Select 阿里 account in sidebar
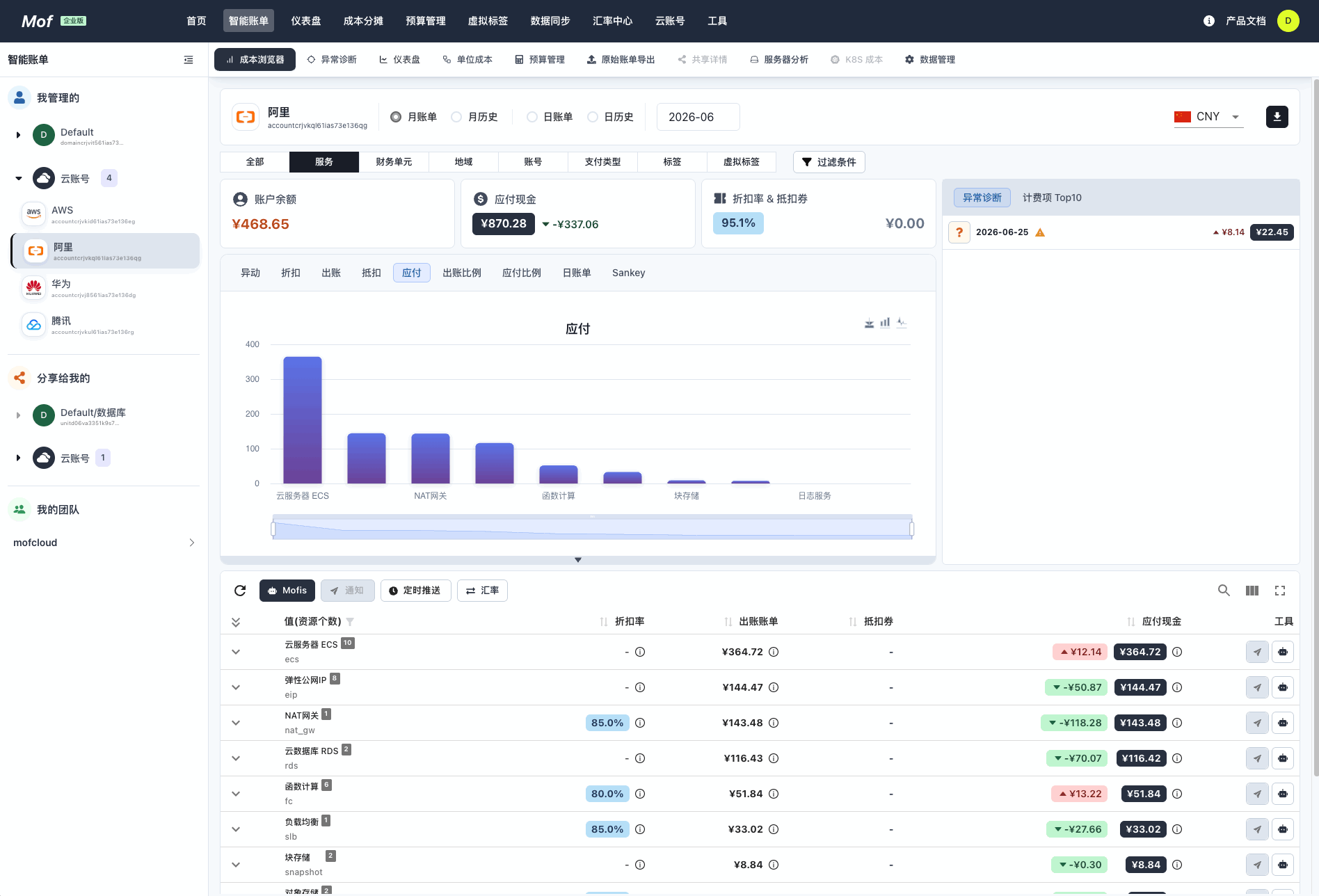 tap(106, 251)
